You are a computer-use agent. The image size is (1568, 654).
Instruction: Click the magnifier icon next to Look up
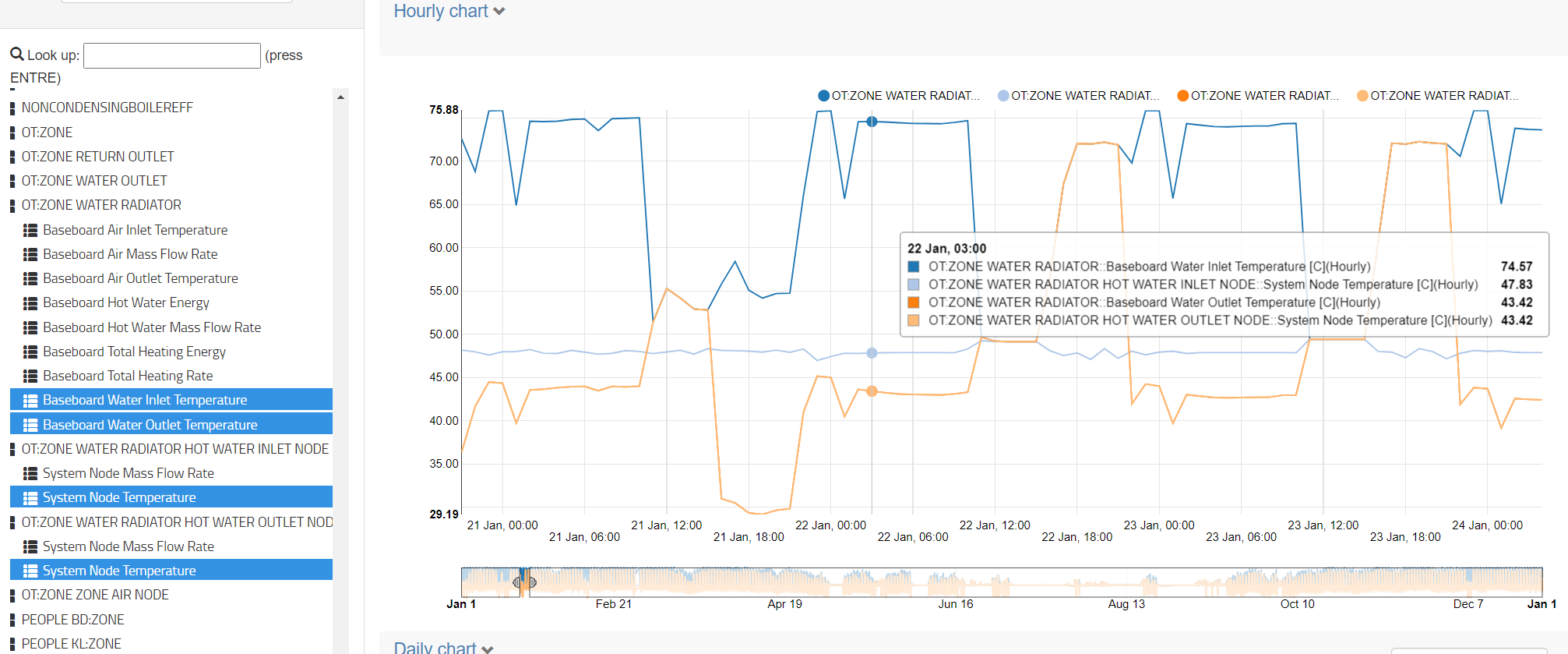16,54
